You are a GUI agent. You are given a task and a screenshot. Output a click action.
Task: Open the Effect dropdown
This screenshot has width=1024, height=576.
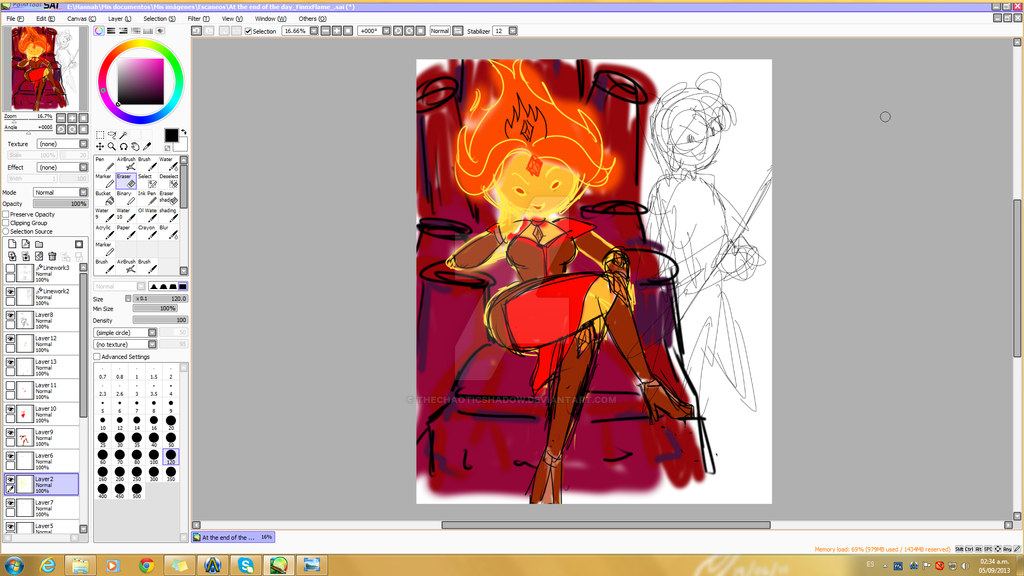[62, 167]
